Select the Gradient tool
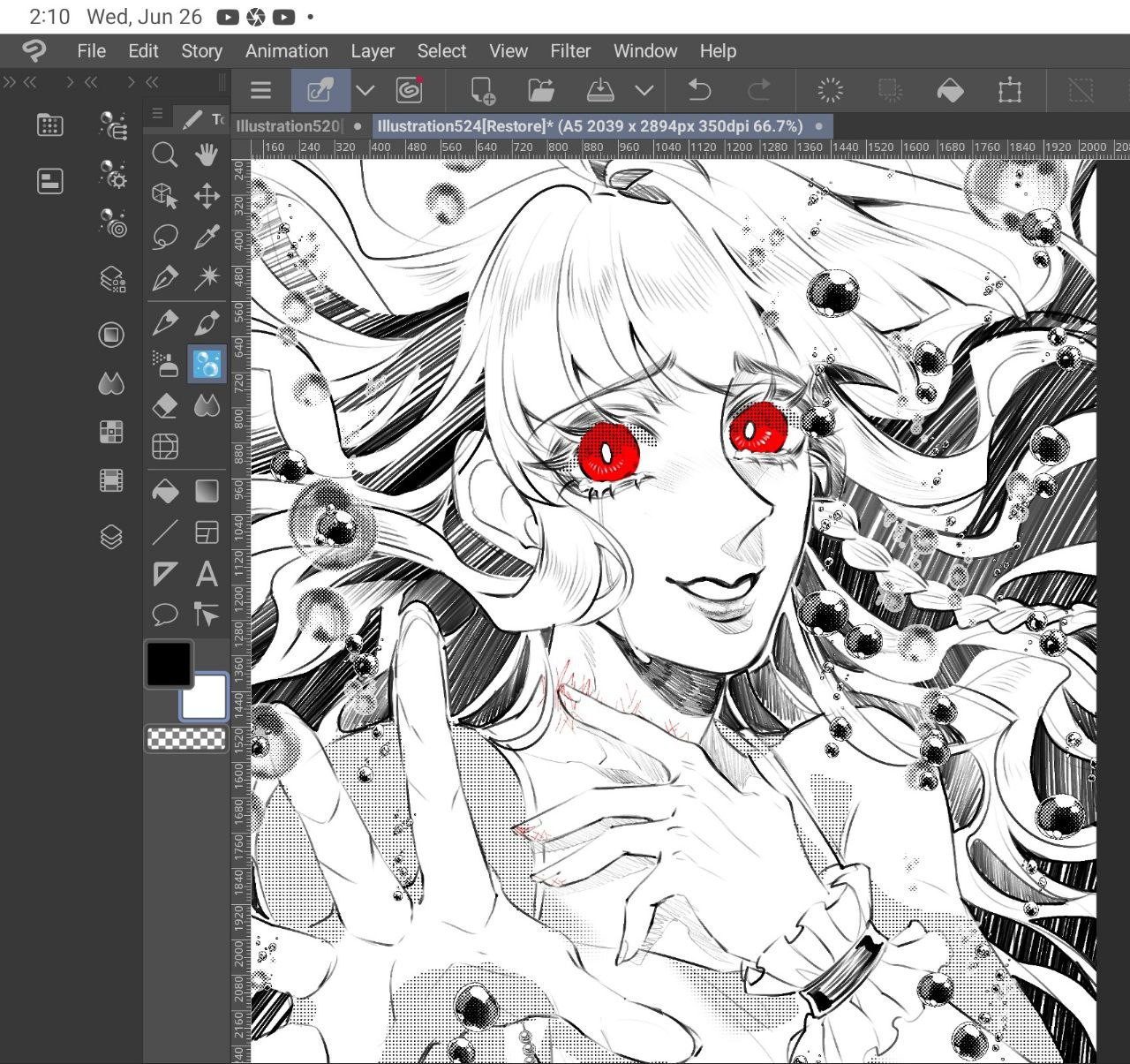The image size is (1130, 1064). 207,491
